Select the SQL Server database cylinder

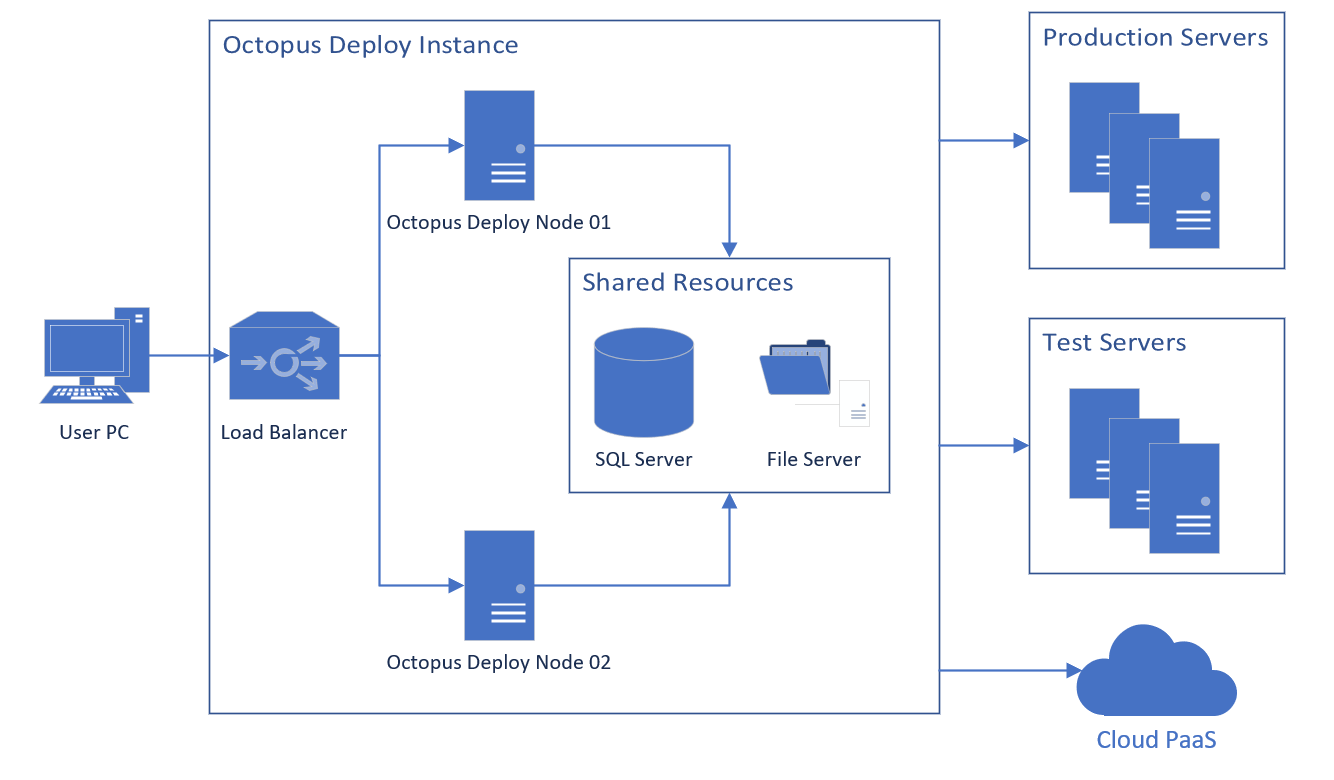(x=643, y=382)
